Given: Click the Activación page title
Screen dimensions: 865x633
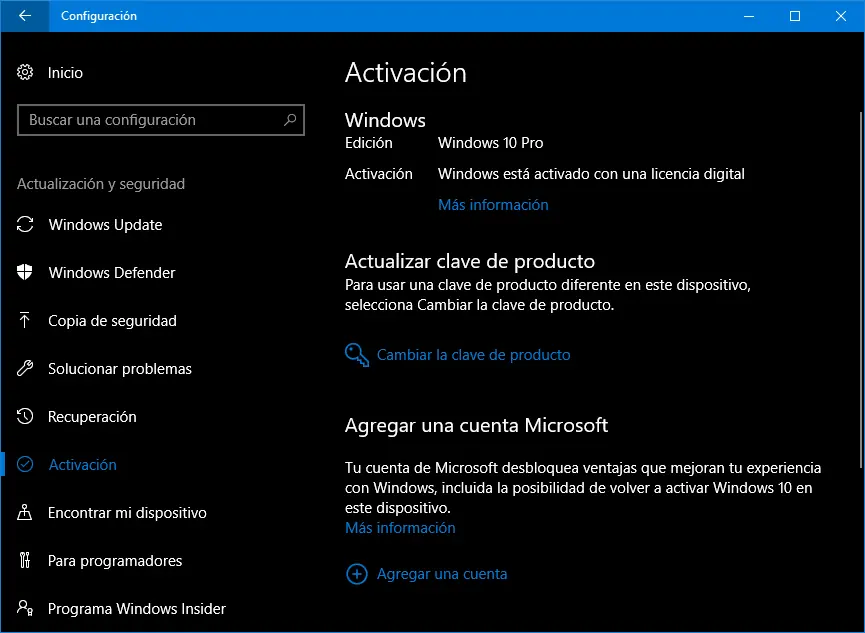Looking at the screenshot, I should point(406,73).
